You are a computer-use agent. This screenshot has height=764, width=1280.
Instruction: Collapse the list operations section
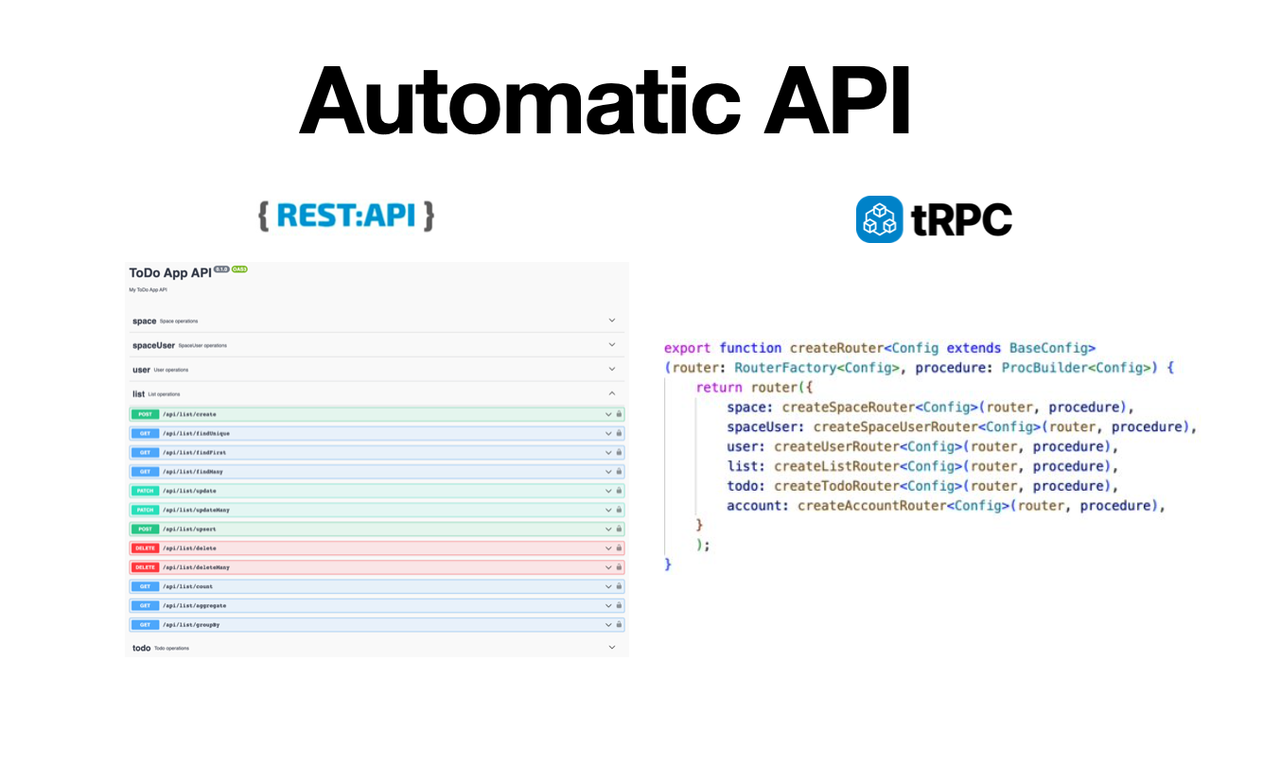[611, 393]
